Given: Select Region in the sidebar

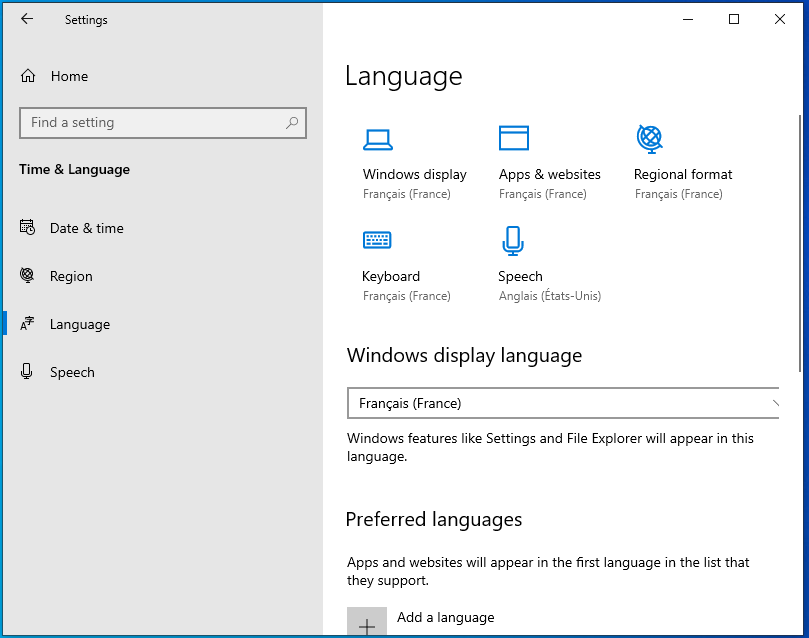Looking at the screenshot, I should click(x=163, y=276).
